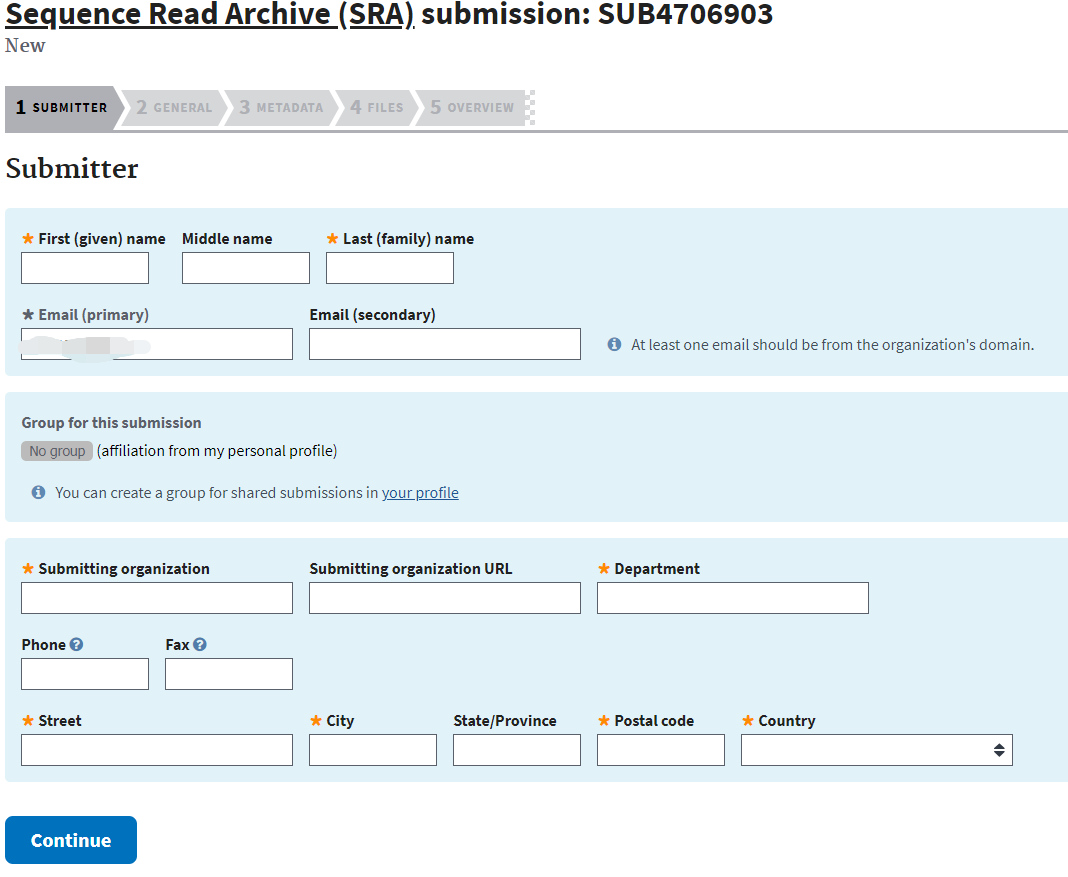Click into the Middle name field
1068x877 pixels.
(246, 268)
